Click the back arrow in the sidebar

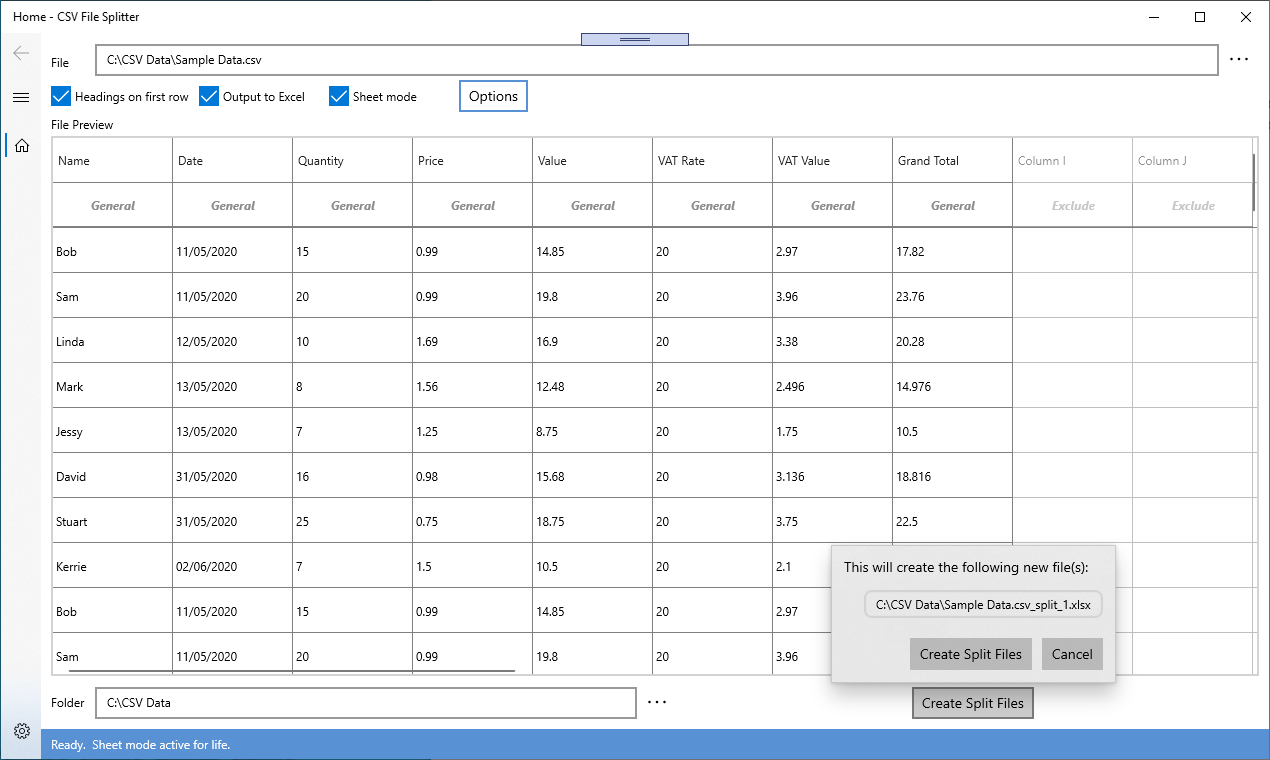pyautogui.click(x=20, y=53)
